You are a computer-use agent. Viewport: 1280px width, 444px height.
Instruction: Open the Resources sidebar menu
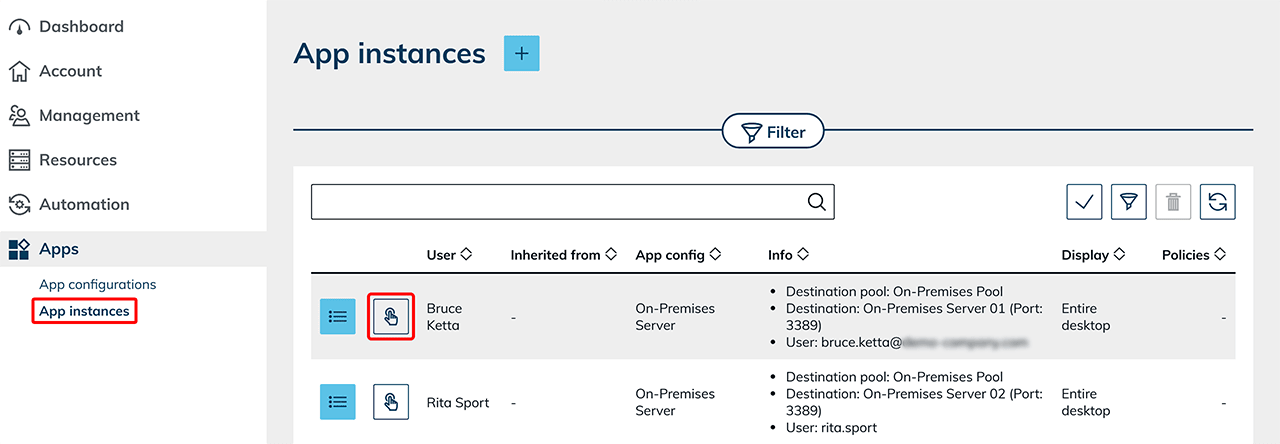[77, 160]
